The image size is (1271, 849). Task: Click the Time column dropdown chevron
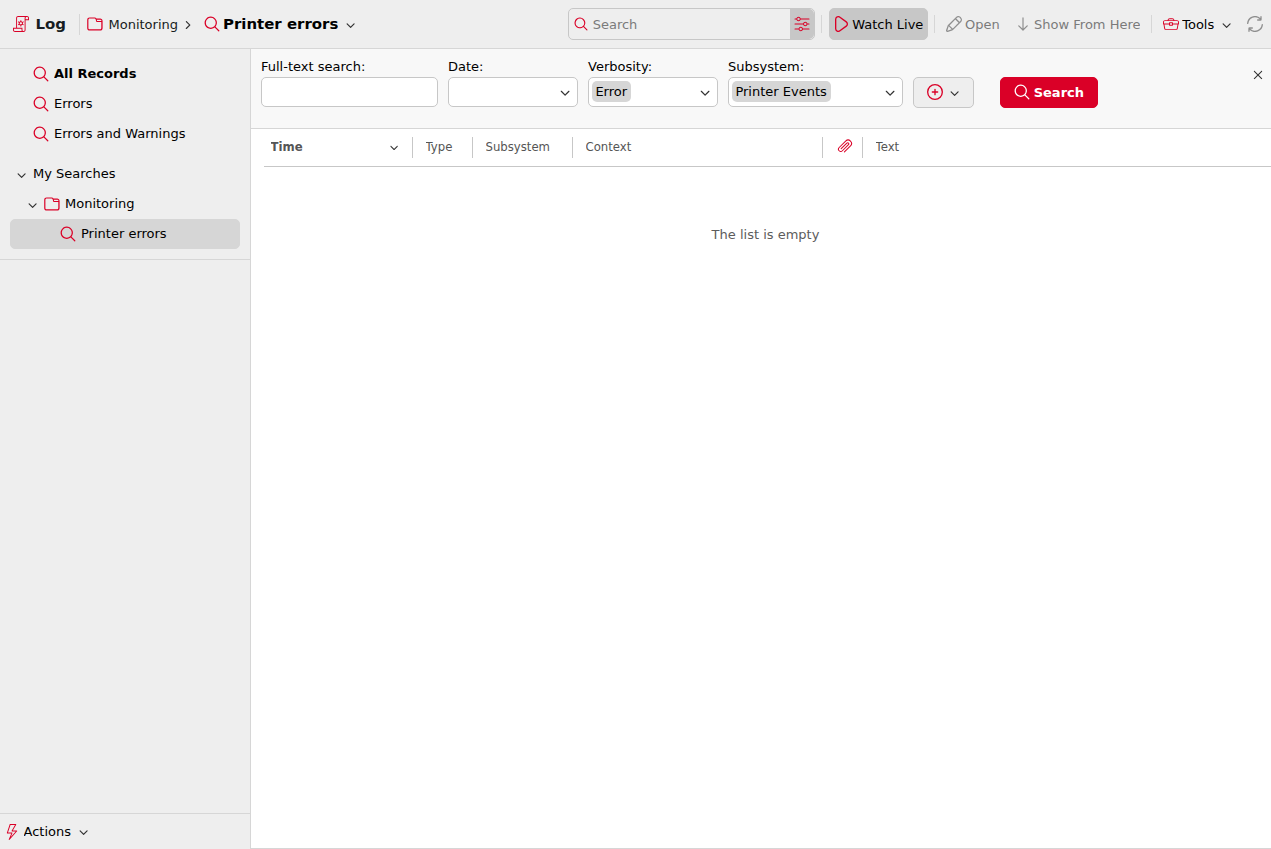tap(394, 148)
